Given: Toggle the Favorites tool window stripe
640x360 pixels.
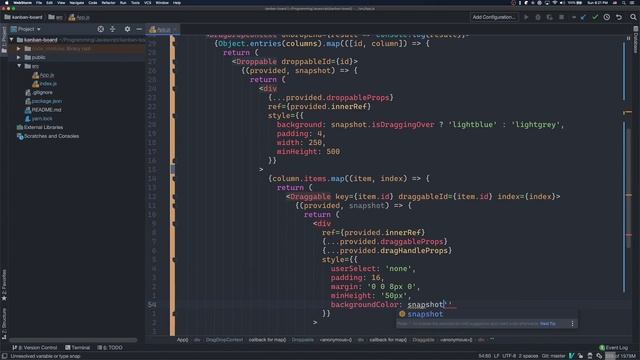Looking at the screenshot, I should tap(4, 285).
